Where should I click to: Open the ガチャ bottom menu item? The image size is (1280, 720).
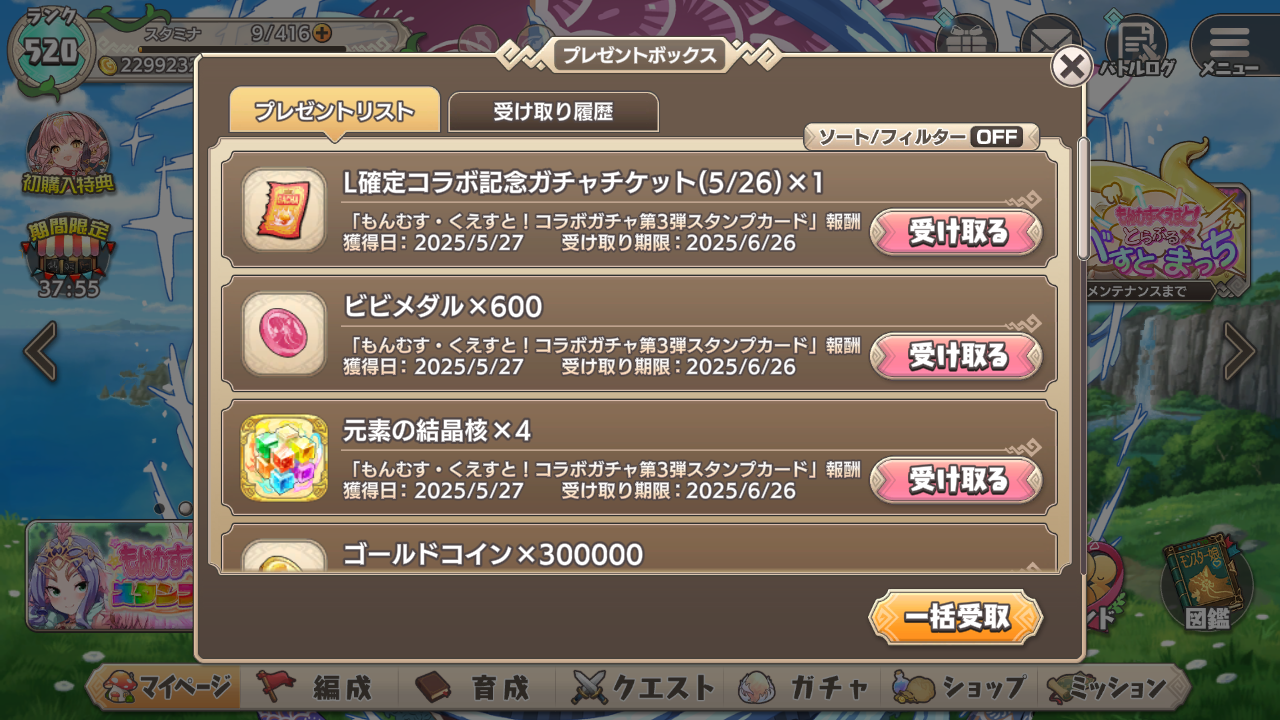pyautogui.click(x=804, y=687)
